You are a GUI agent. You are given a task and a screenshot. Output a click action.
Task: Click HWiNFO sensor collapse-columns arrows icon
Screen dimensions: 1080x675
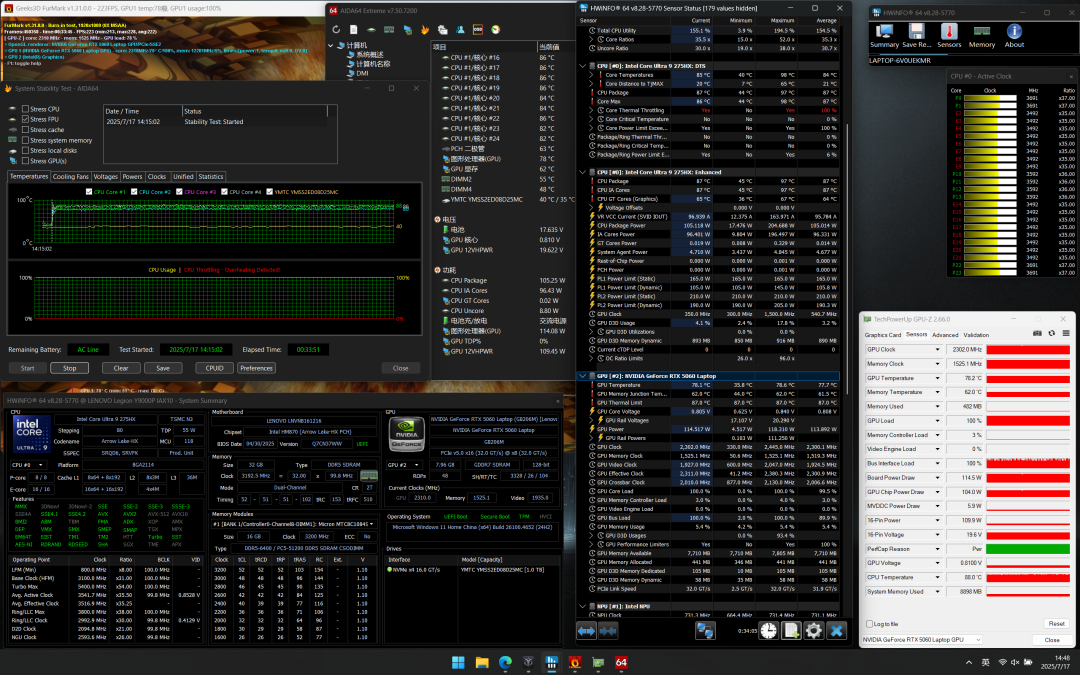coord(608,630)
